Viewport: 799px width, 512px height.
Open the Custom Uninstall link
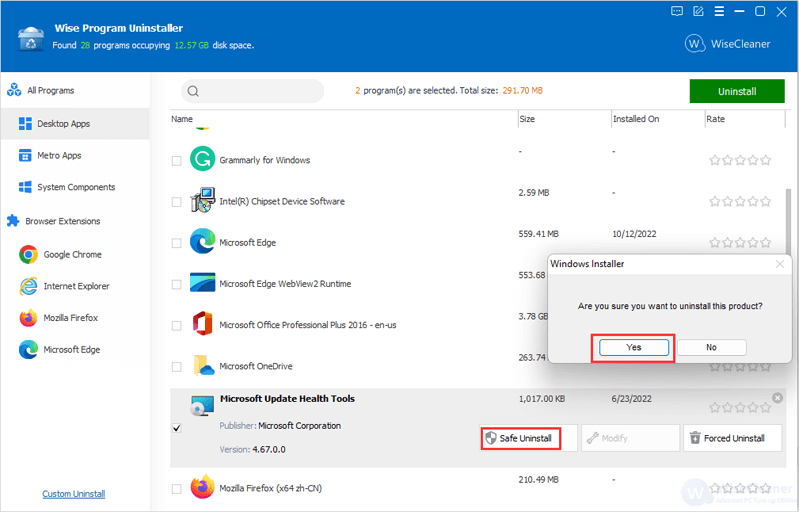(x=74, y=494)
